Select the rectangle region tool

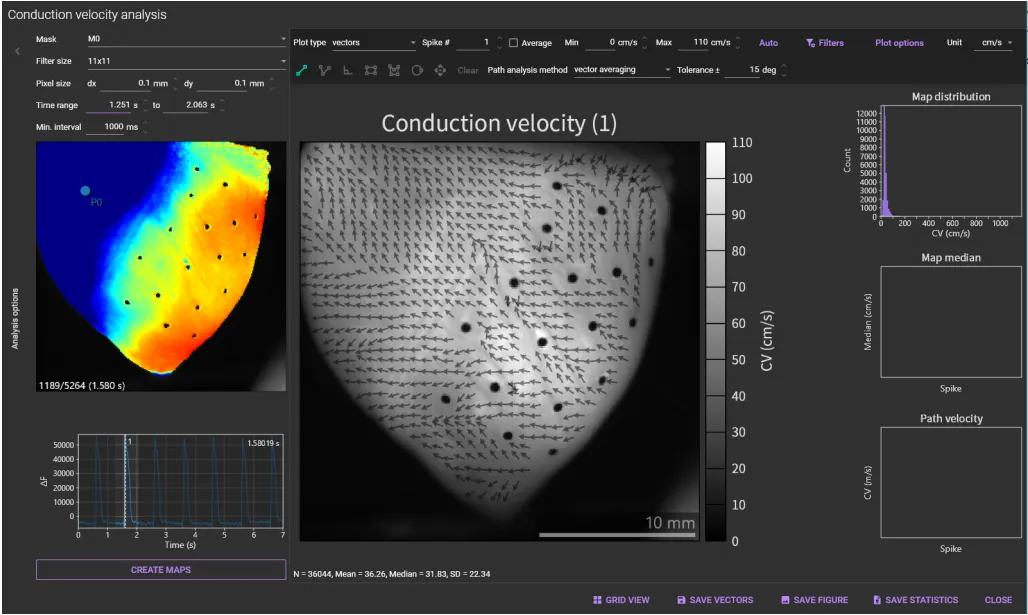(371, 71)
